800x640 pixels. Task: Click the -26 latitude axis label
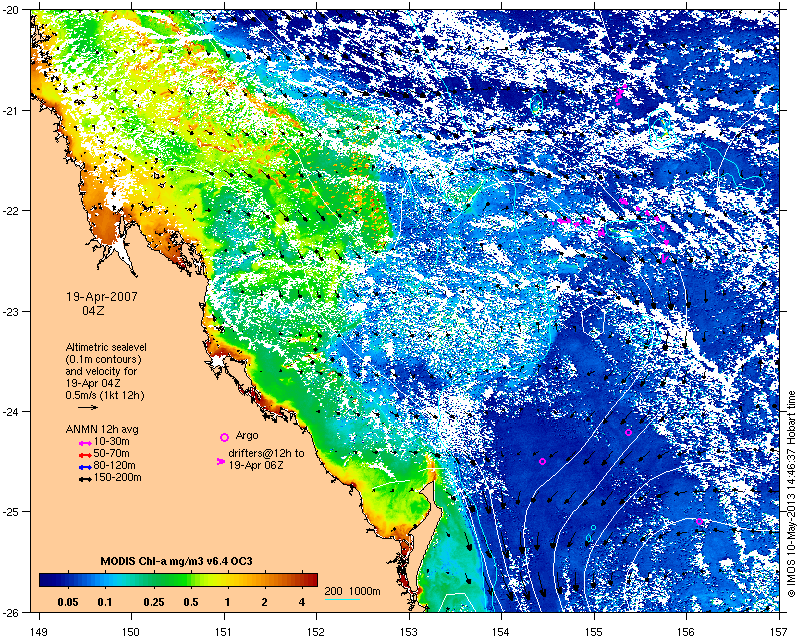pyautogui.click(x=13, y=612)
